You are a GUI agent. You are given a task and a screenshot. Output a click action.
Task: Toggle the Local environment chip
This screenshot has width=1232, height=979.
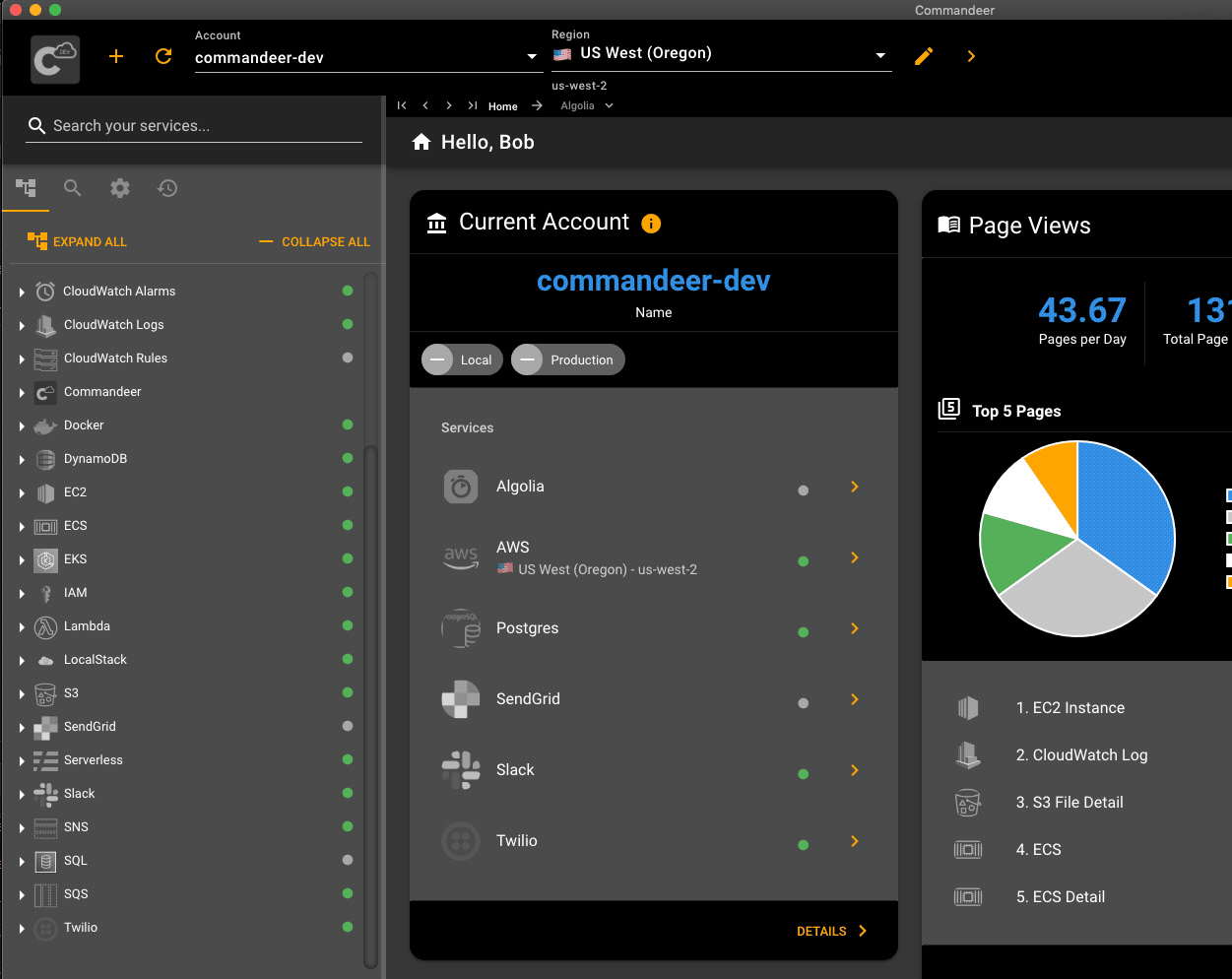pyautogui.click(x=463, y=359)
